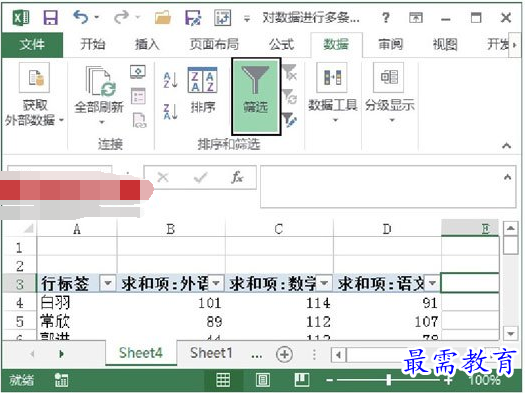Image resolution: width=525 pixels, height=393 pixels.
Task: Undo the last action
Action: point(80,17)
